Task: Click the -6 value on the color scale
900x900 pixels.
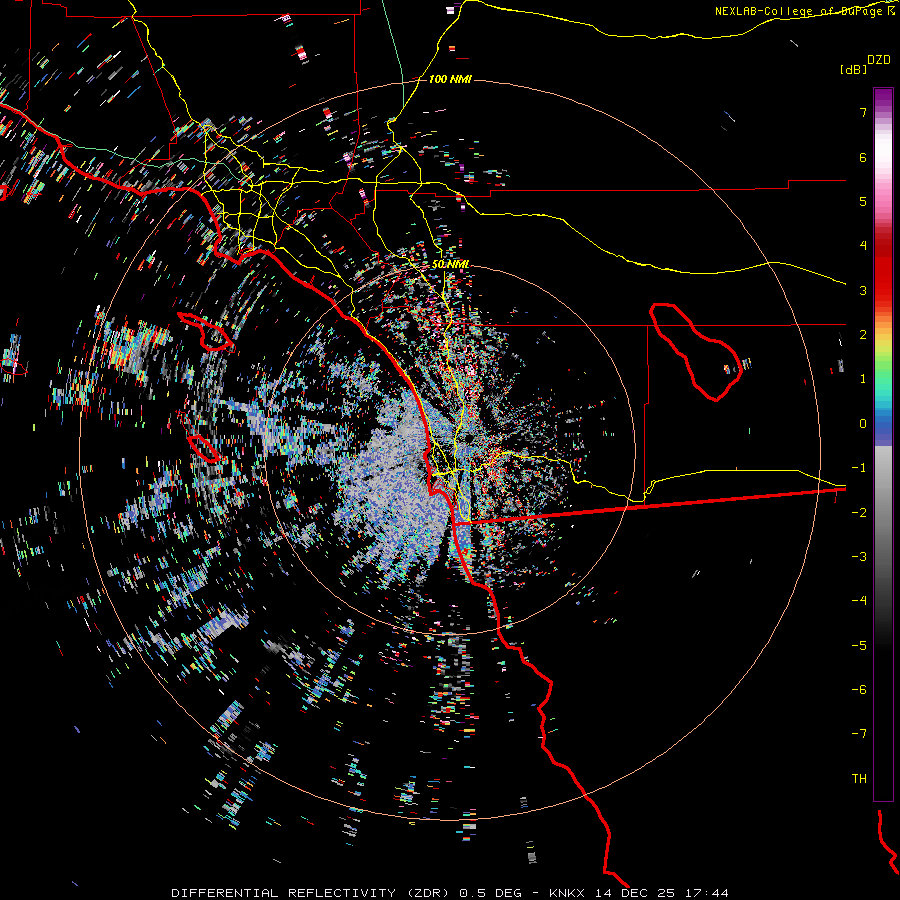Action: (x=859, y=690)
